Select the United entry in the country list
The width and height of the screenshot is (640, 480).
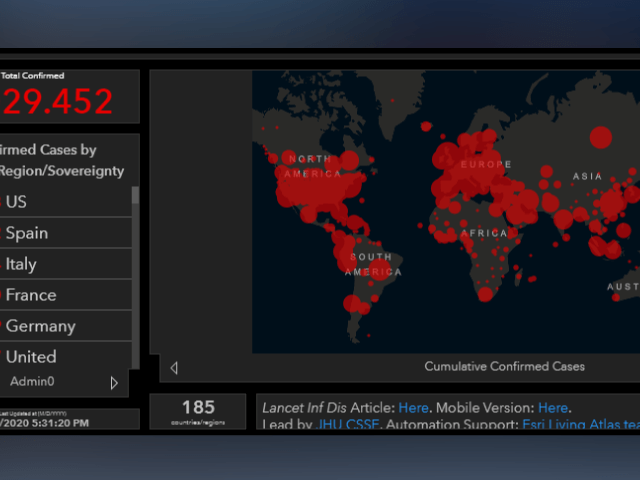coord(60,356)
